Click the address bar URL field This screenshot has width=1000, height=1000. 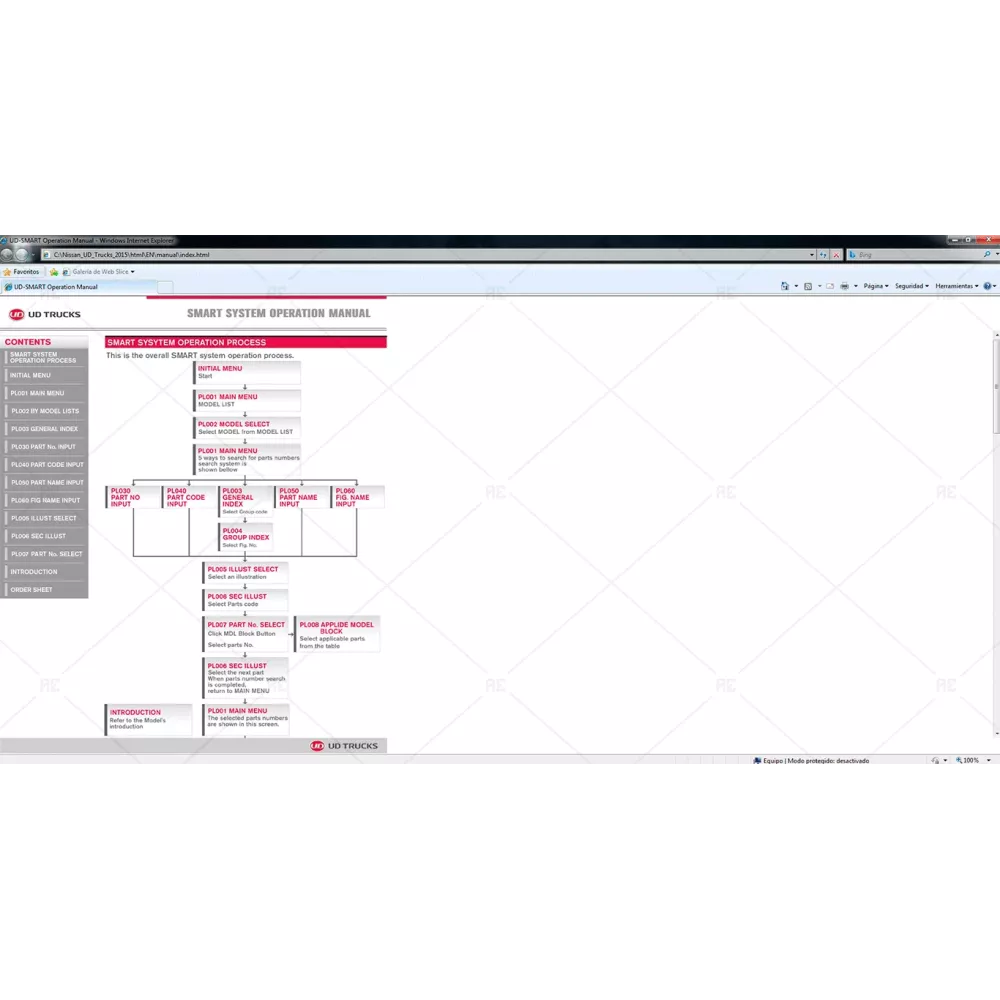[400, 255]
